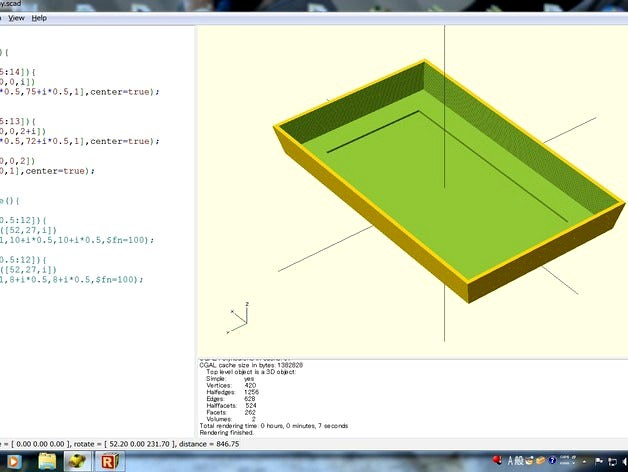This screenshot has height=472, width=628.
Task: Open the file explorer folder taskbar icon
Action: point(46,461)
